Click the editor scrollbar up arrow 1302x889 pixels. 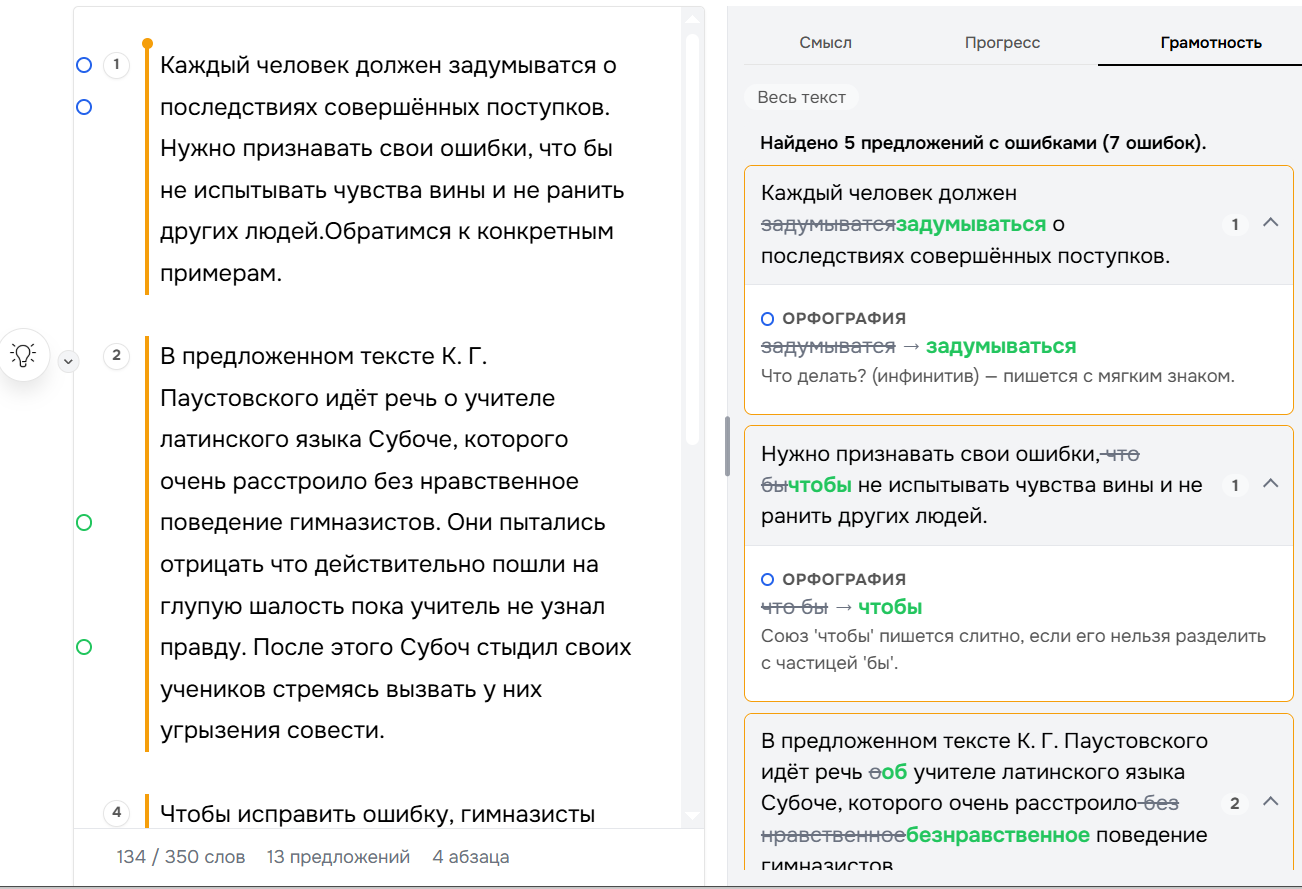click(692, 18)
